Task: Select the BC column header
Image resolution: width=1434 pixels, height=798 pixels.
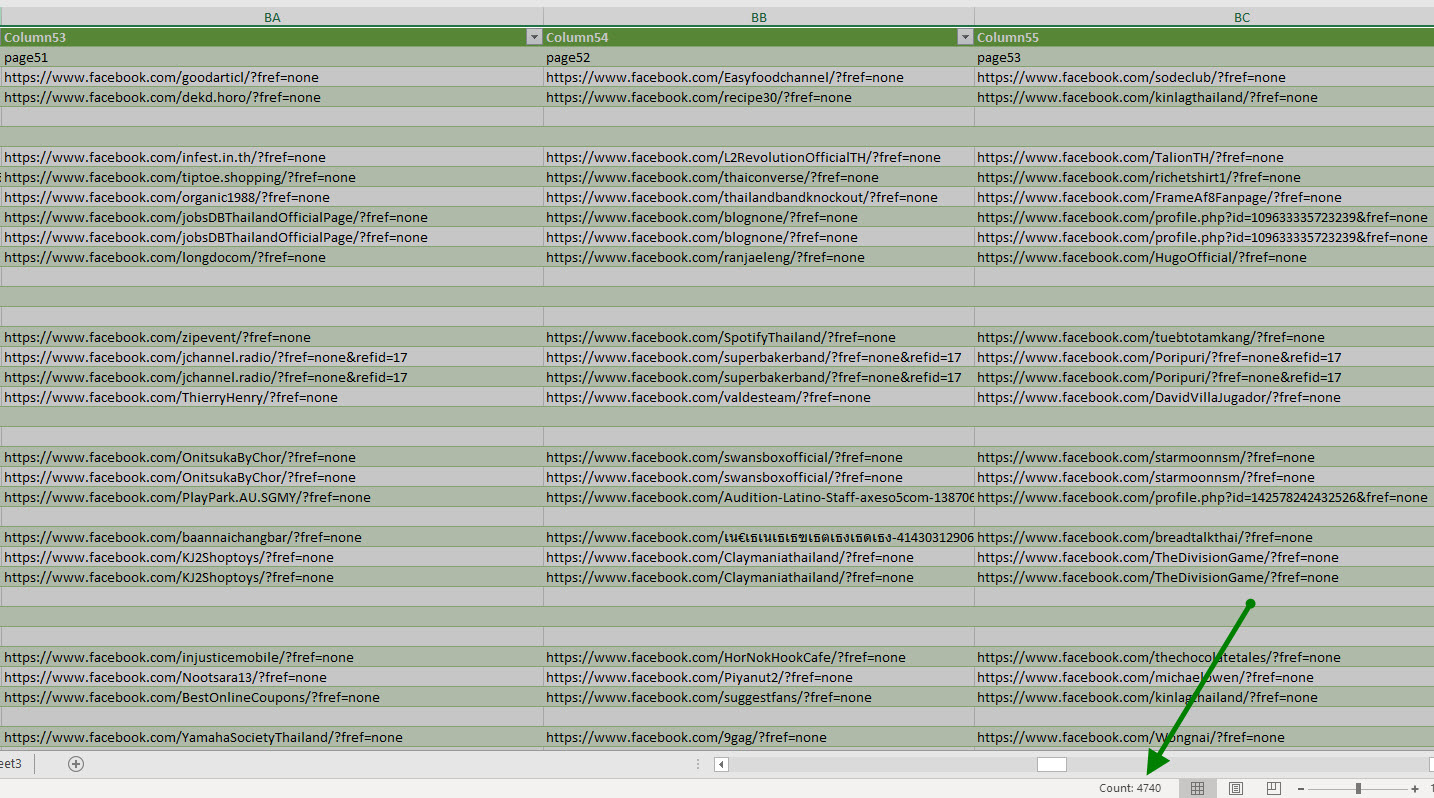Action: (x=1204, y=17)
